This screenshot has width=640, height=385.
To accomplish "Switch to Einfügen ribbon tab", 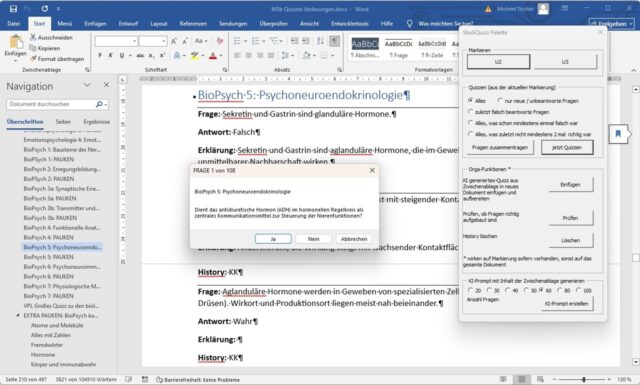I will pyautogui.click(x=96, y=24).
